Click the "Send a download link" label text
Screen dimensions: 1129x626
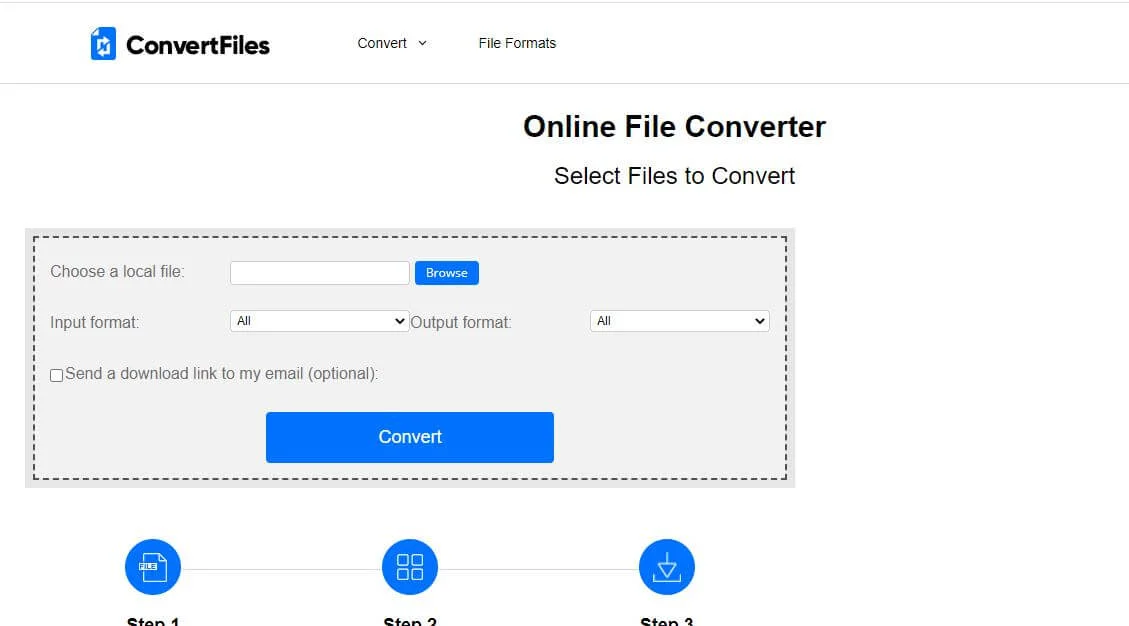click(221, 374)
